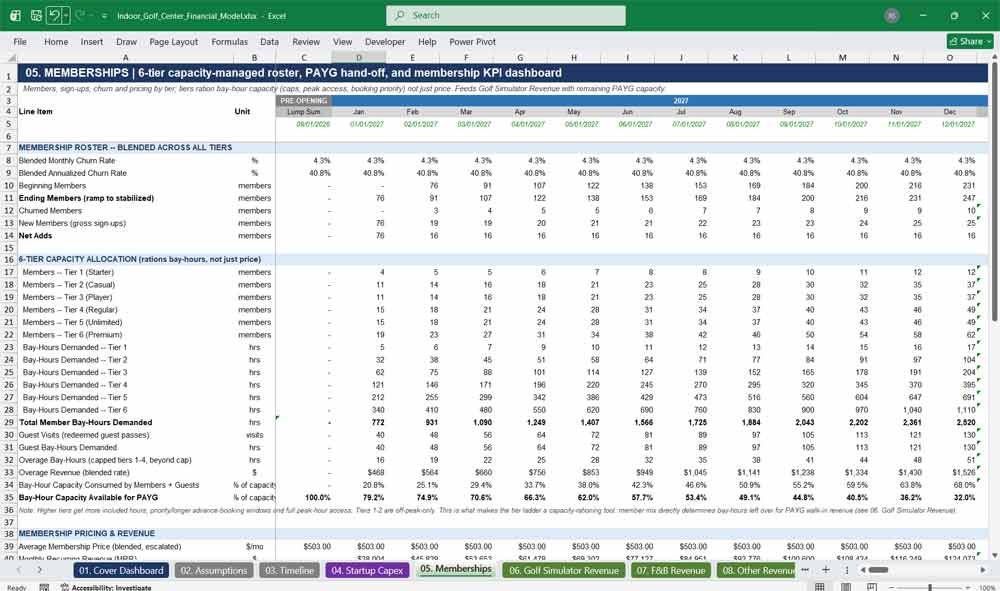Click zoom in plus button
This screenshot has height=591, width=1000.
tap(967, 587)
